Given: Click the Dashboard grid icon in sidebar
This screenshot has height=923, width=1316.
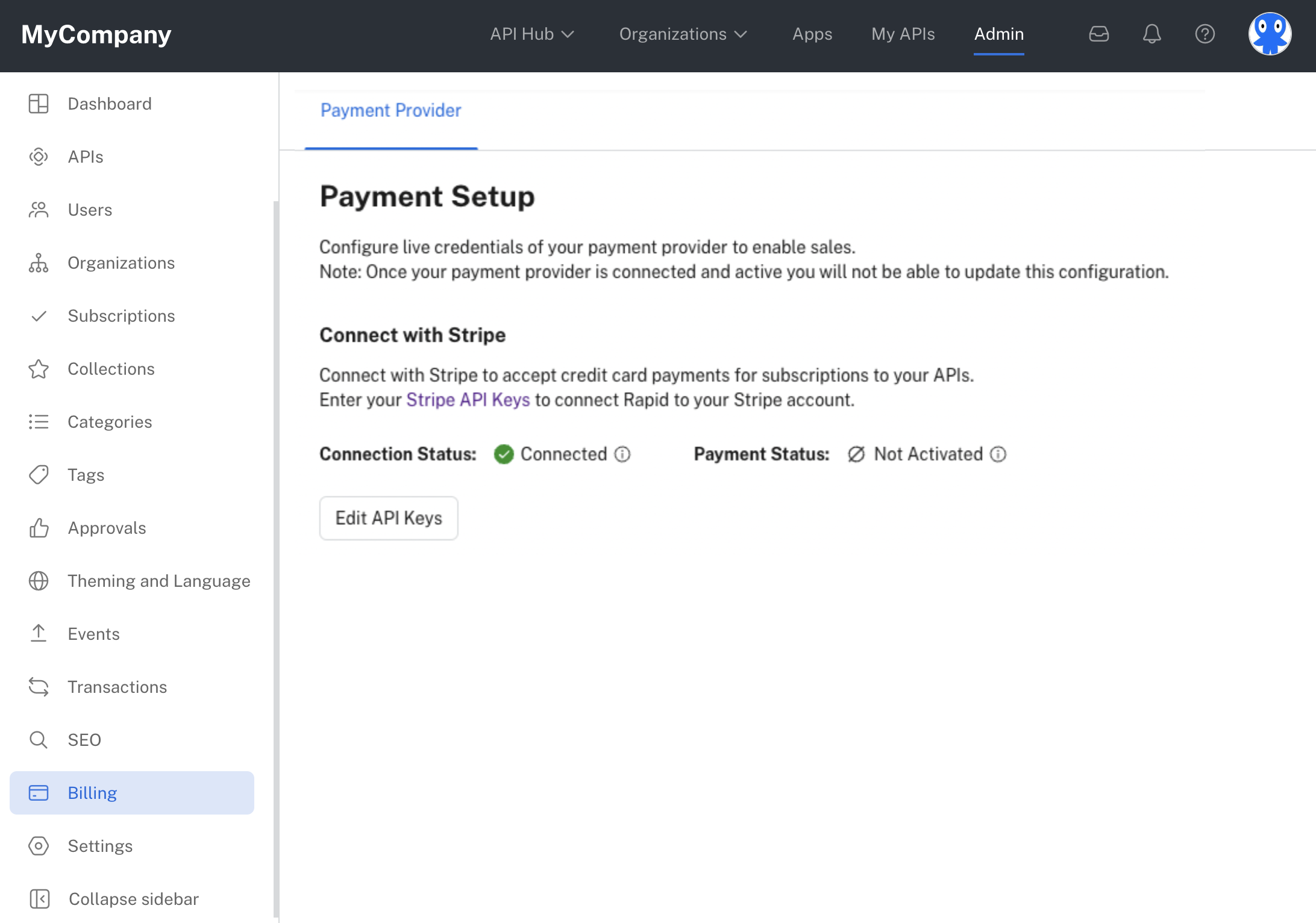Looking at the screenshot, I should (x=39, y=104).
